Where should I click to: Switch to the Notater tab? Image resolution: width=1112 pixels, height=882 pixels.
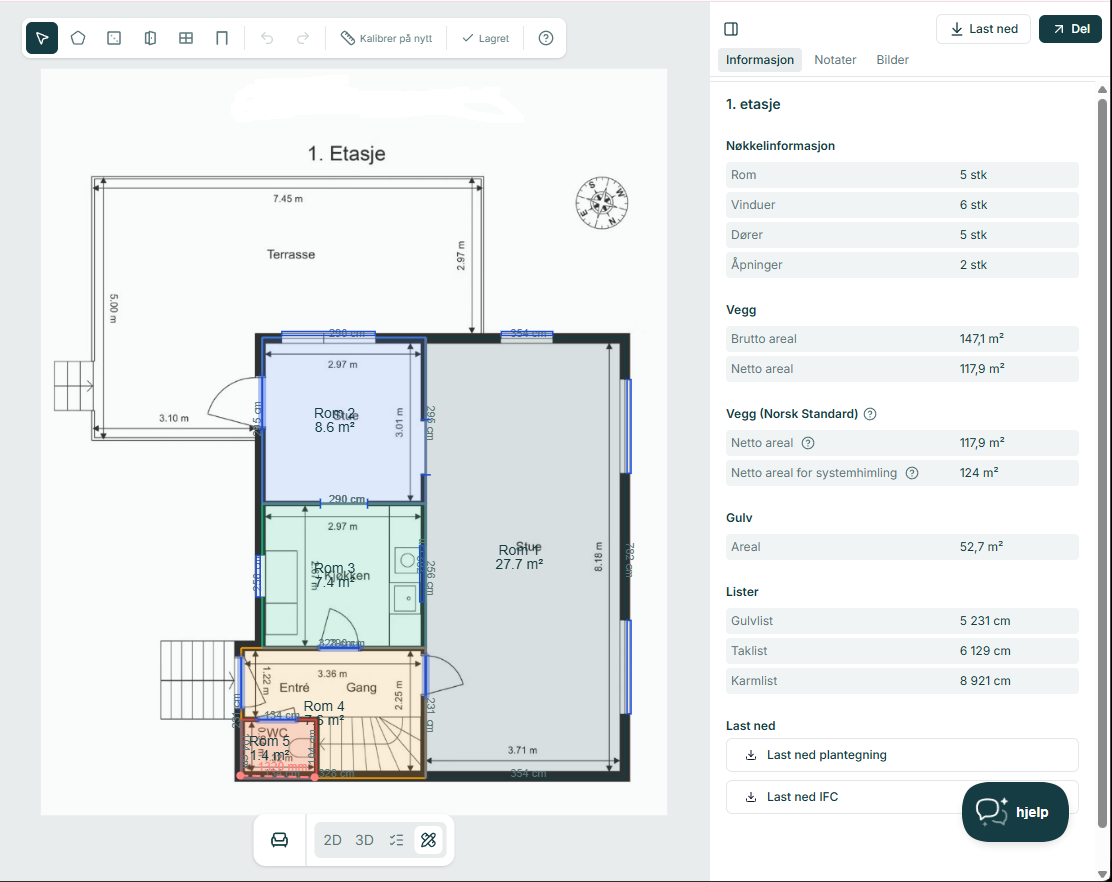tap(835, 59)
